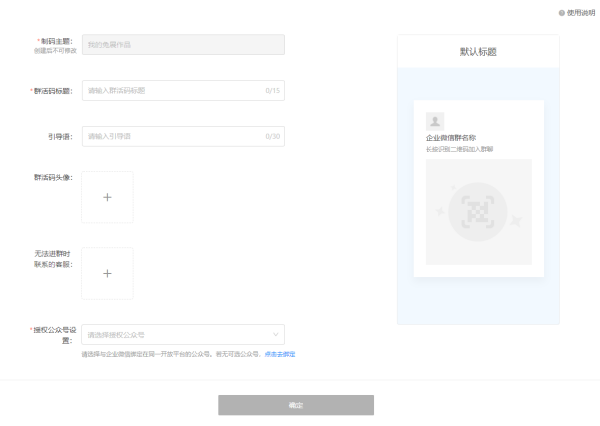Click the 企业微信群名称 preview text
Viewport: 600px width, 426px height.
(451, 138)
